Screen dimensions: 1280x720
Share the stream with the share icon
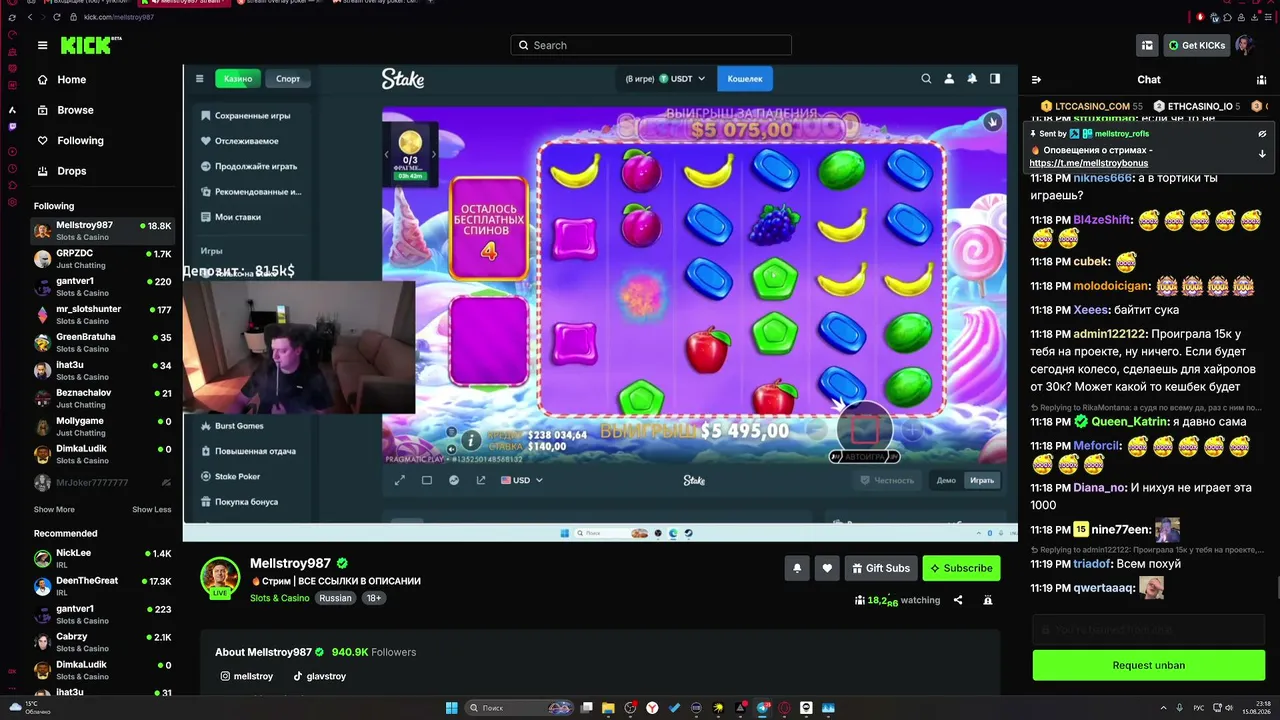tap(958, 600)
